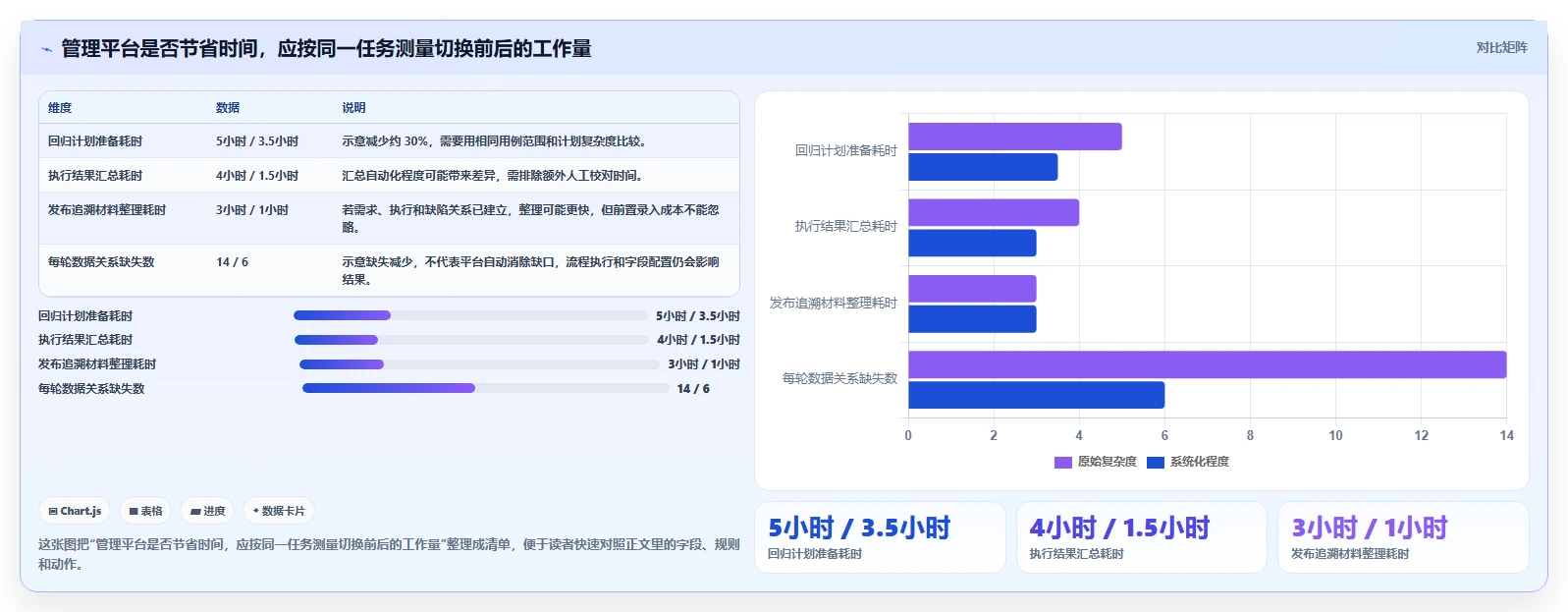Click the caption paragraph starting 这张图把

point(389,554)
